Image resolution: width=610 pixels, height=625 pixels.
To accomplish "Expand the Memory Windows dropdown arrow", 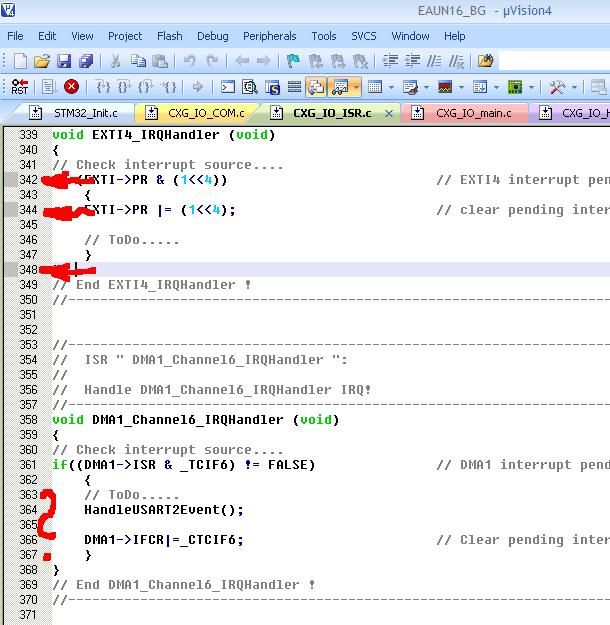I will click(x=391, y=87).
